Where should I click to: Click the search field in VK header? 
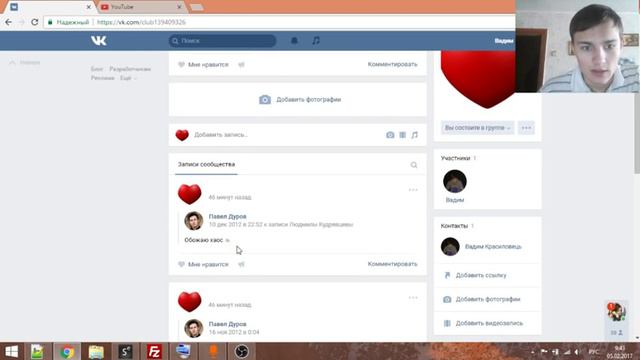click(x=222, y=41)
